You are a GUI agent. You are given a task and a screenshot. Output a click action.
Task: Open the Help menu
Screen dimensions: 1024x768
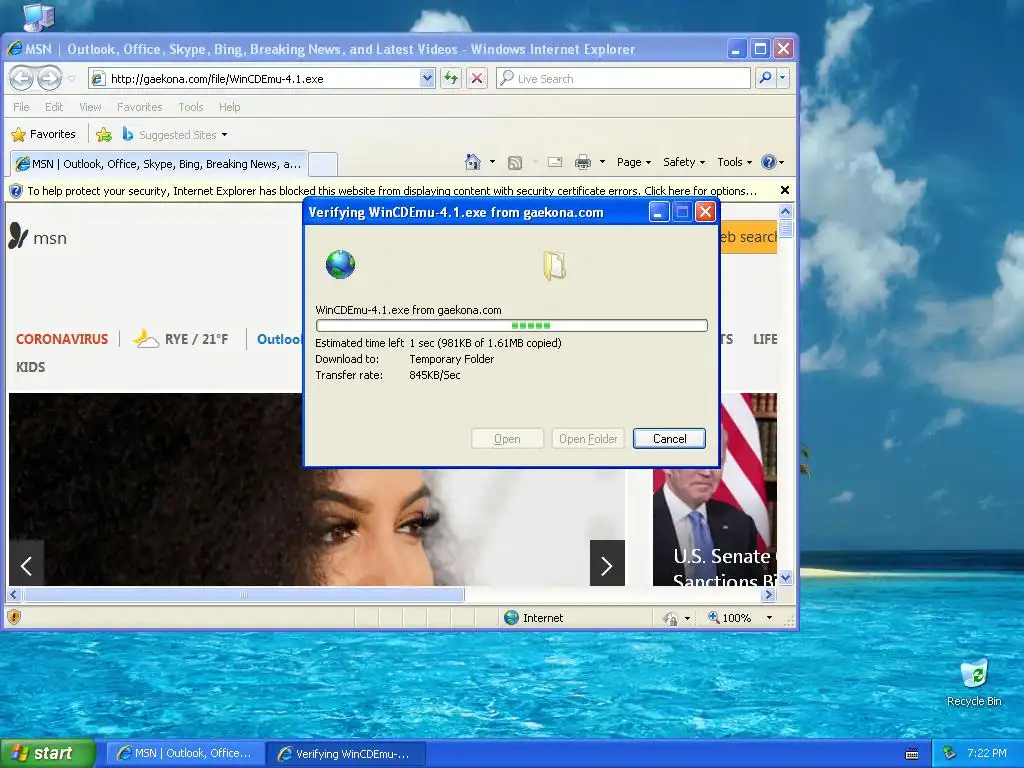[229, 106]
